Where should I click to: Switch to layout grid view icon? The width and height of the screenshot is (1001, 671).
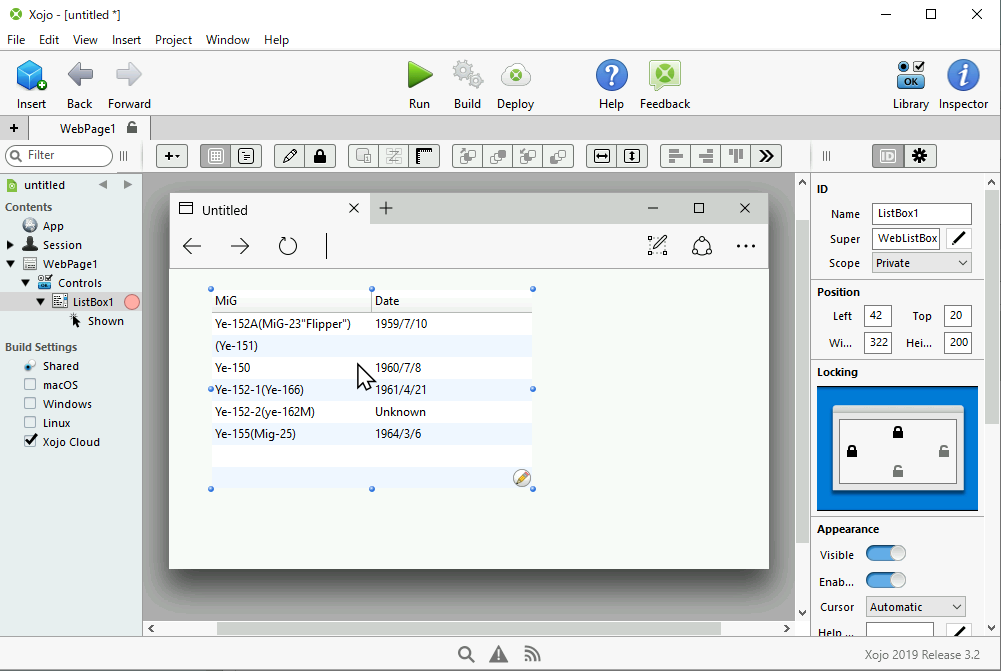click(216, 156)
